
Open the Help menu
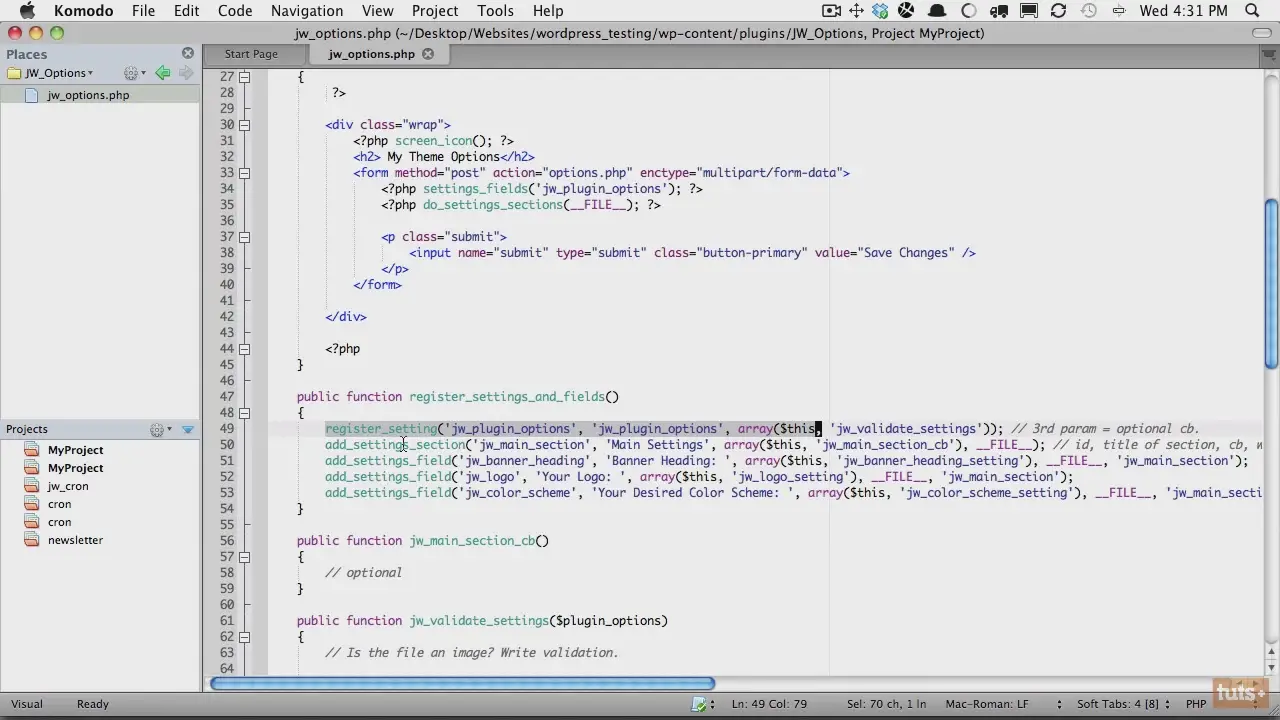pyautogui.click(x=547, y=11)
